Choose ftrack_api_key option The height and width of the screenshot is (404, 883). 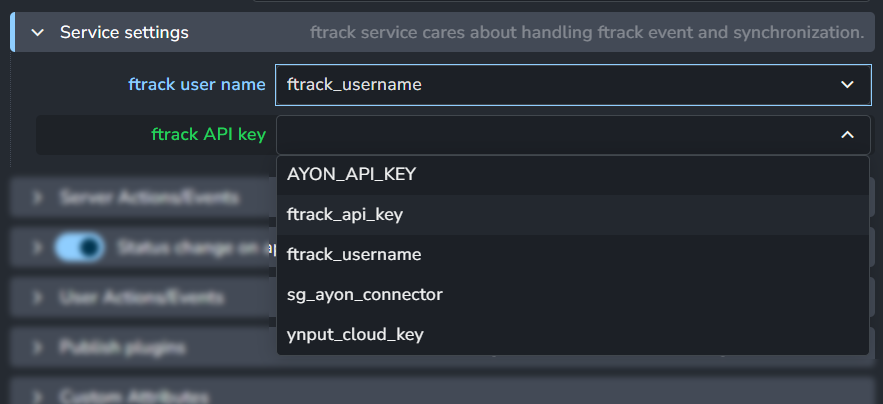point(345,214)
